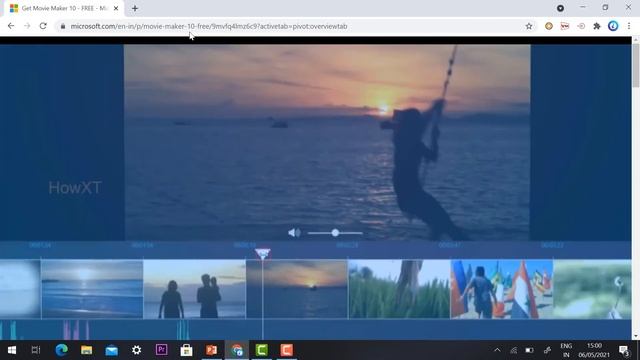Click the lock icon in address bar
Viewport: 640px width, 360px height.
62,26
